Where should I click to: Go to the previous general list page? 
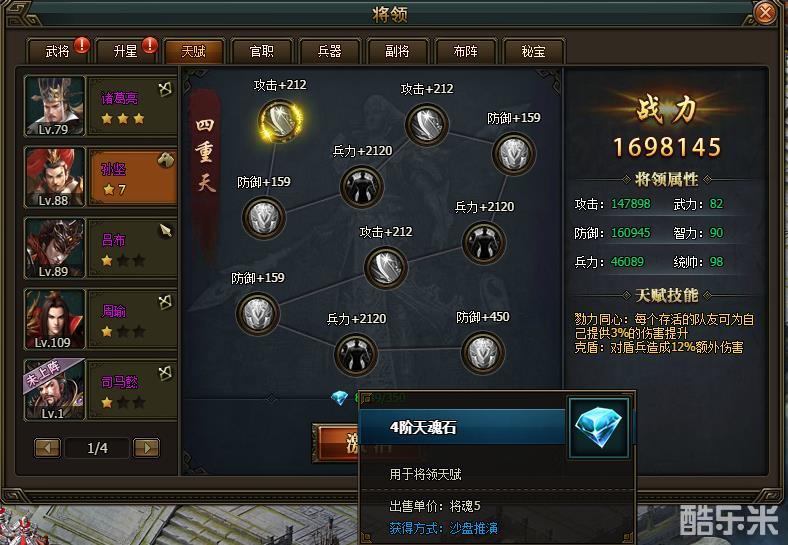tap(47, 447)
